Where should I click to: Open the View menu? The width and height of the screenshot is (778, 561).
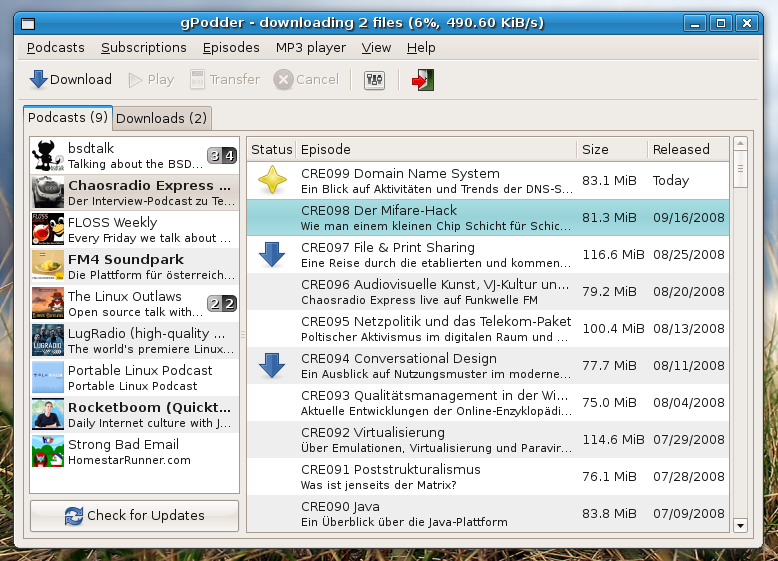pyautogui.click(x=376, y=48)
